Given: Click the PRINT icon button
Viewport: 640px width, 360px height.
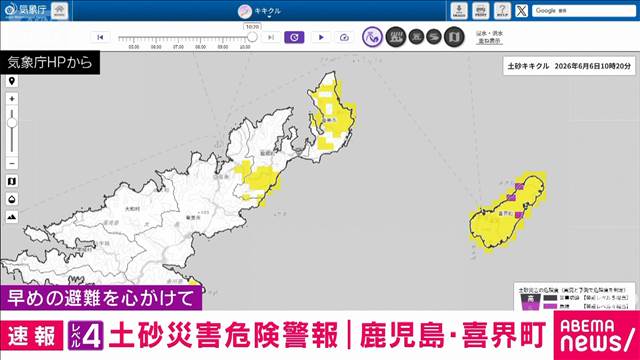Looking at the screenshot, I should coord(480,11).
